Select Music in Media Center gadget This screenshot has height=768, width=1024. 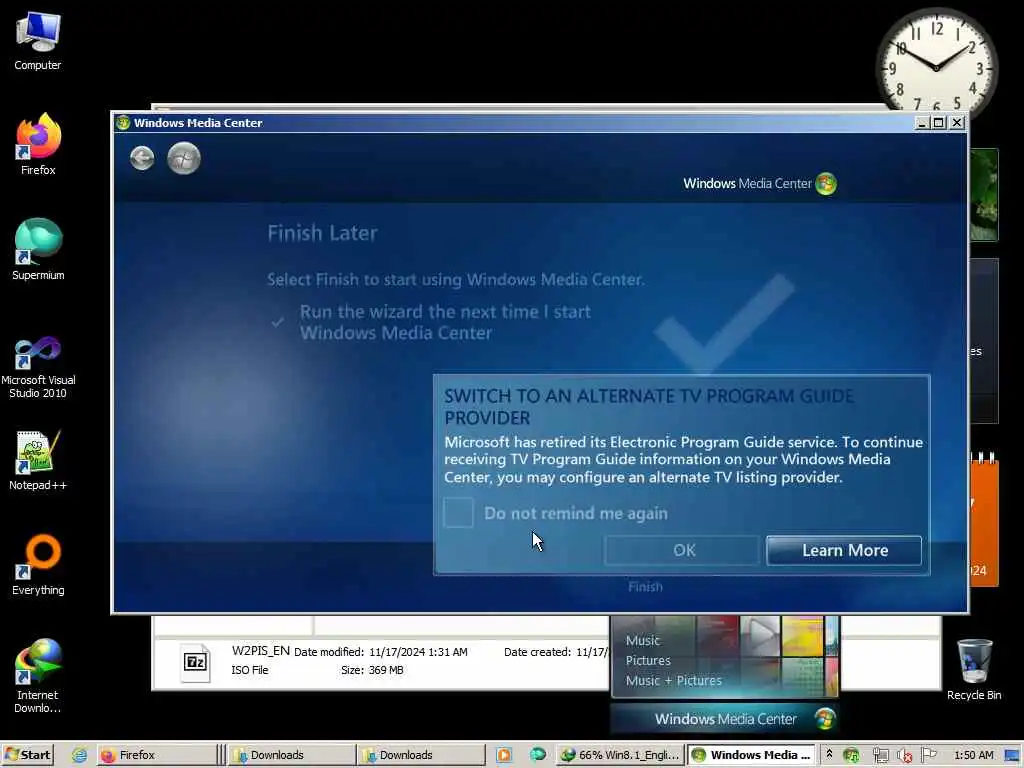click(x=643, y=641)
